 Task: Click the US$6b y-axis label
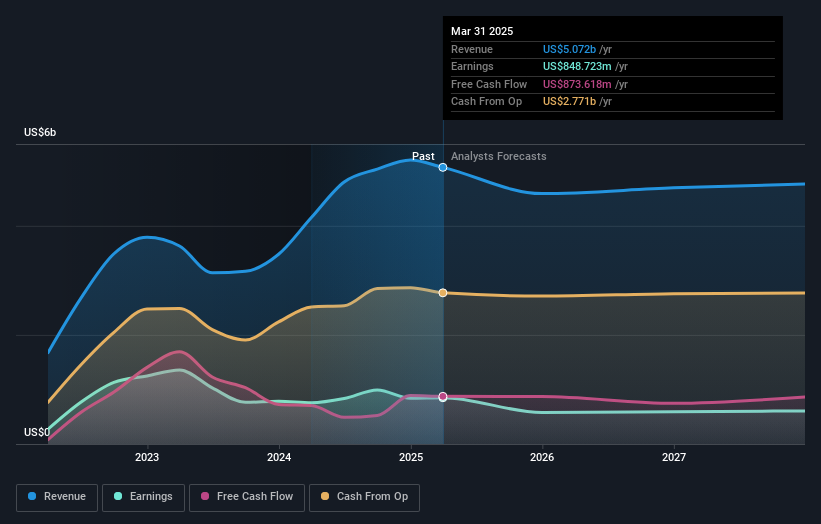tap(40, 132)
